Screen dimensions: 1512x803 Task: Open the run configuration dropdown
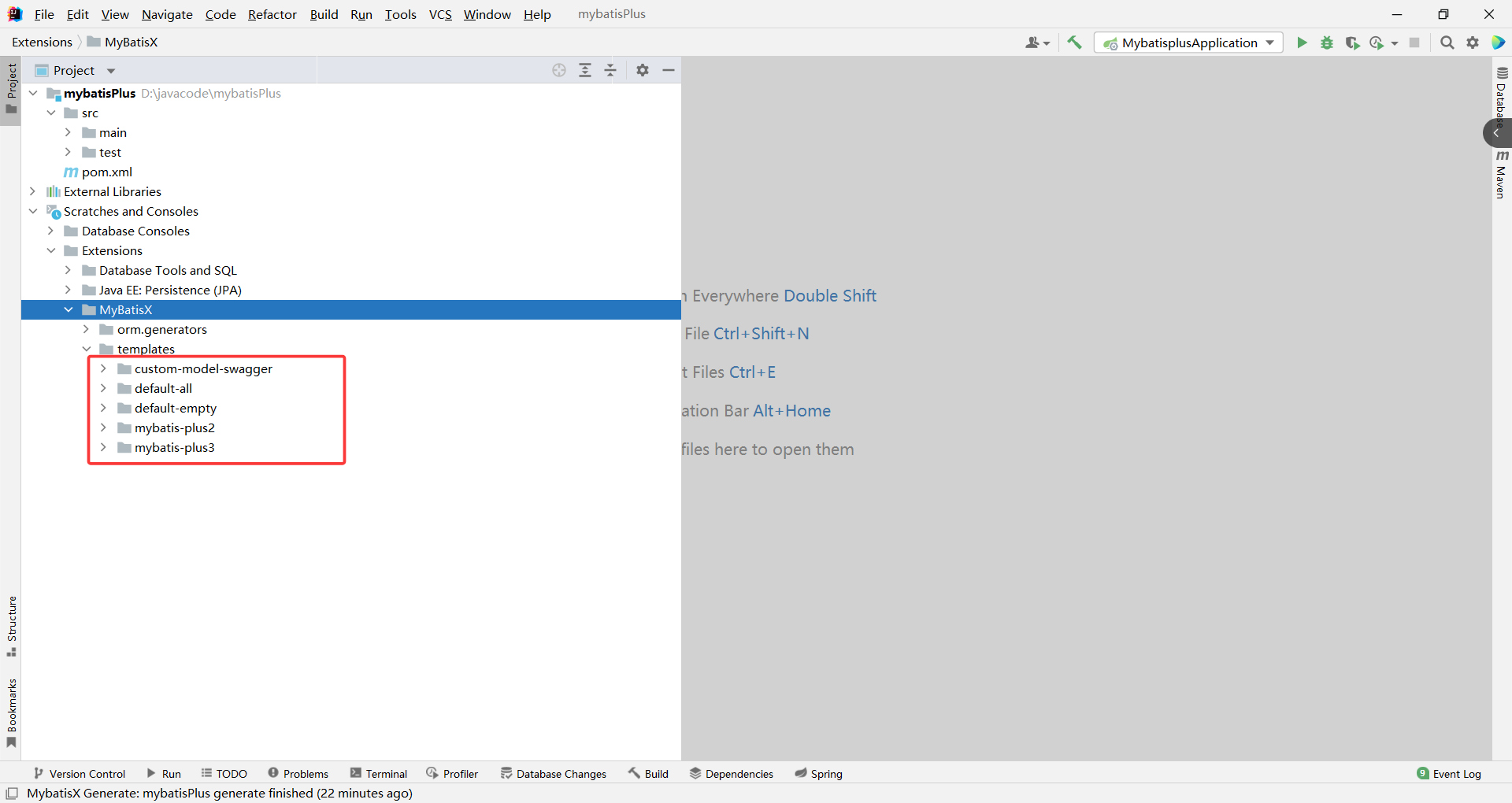1188,43
